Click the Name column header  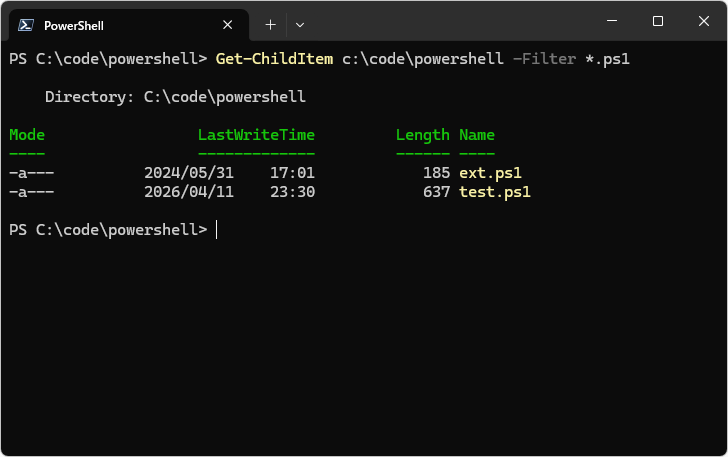tap(477, 135)
